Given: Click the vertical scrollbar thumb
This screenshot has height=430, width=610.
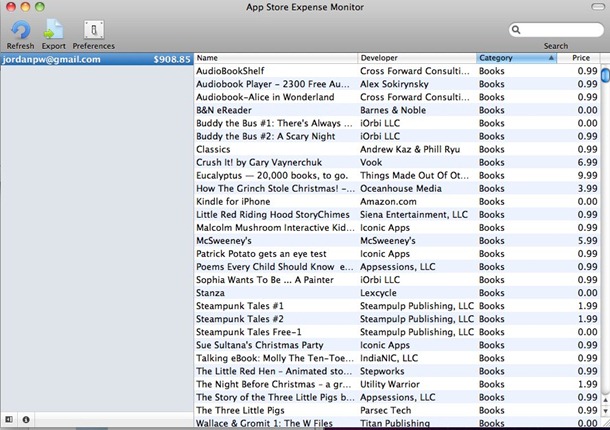Looking at the screenshot, I should click(x=605, y=75).
